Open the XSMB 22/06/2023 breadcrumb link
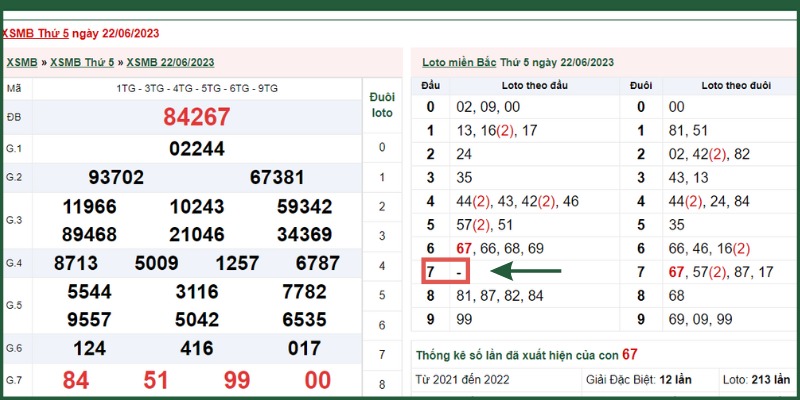This screenshot has height=400, width=800. coord(170,63)
